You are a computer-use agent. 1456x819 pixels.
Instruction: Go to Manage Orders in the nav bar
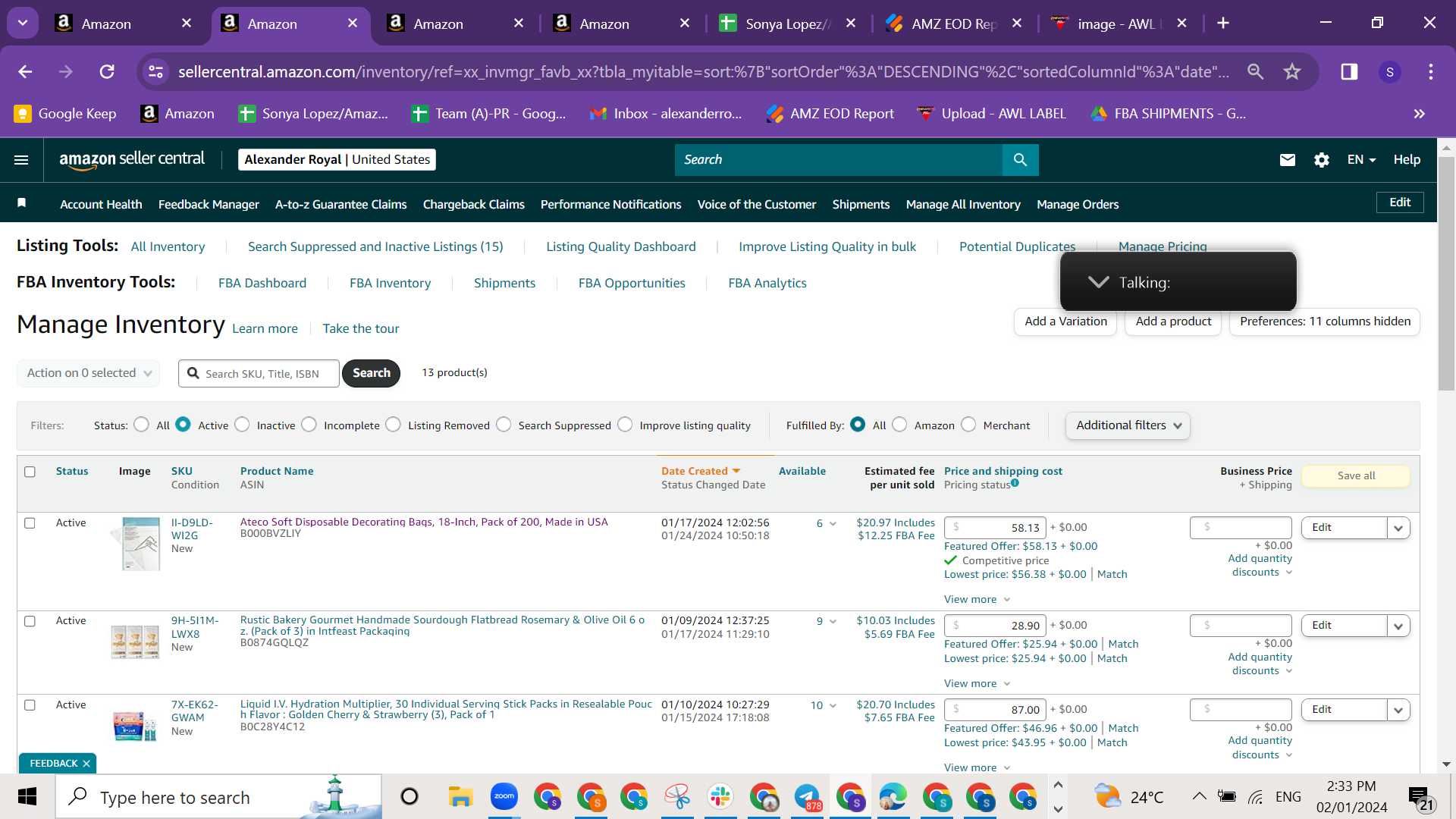[x=1078, y=205]
